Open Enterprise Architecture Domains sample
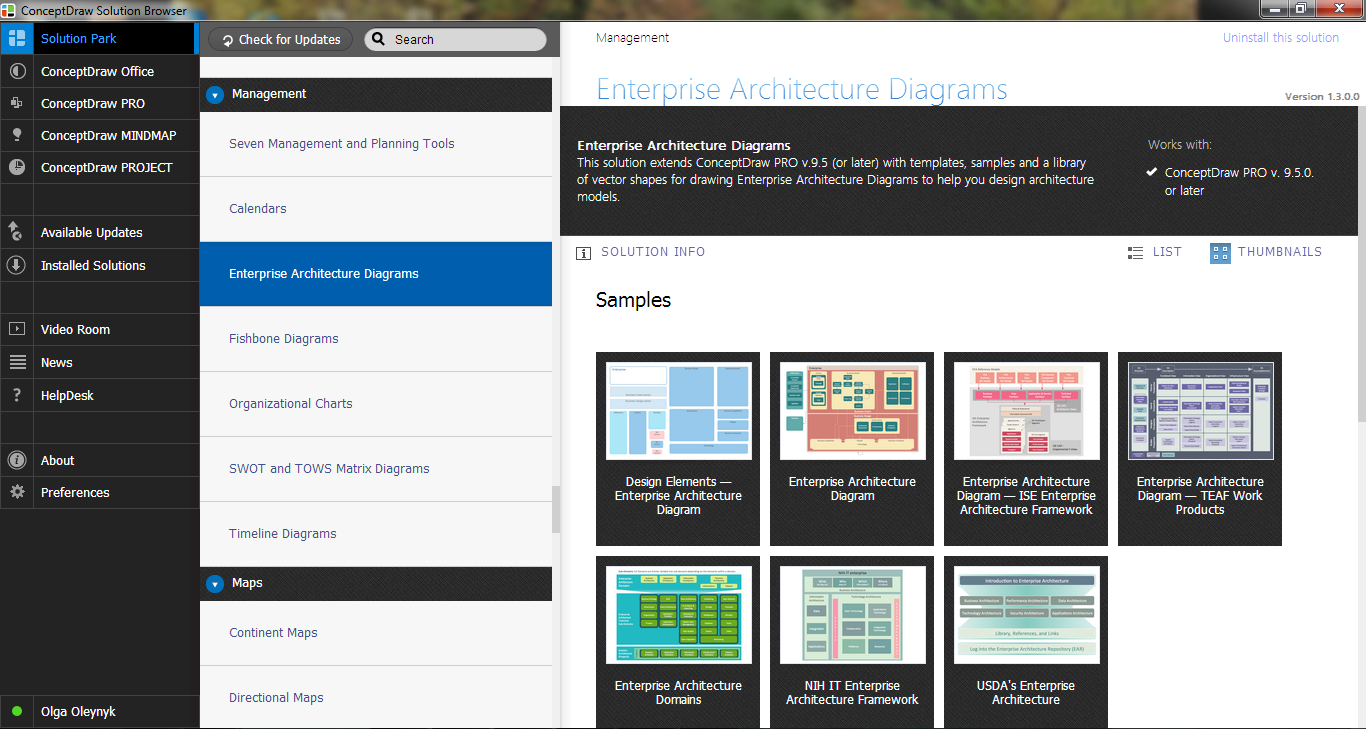This screenshot has height=729, width=1366. click(678, 642)
